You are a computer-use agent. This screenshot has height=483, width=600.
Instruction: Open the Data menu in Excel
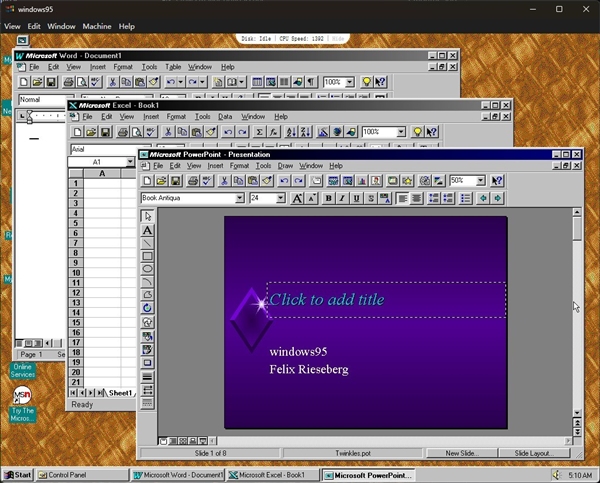pyautogui.click(x=225, y=117)
